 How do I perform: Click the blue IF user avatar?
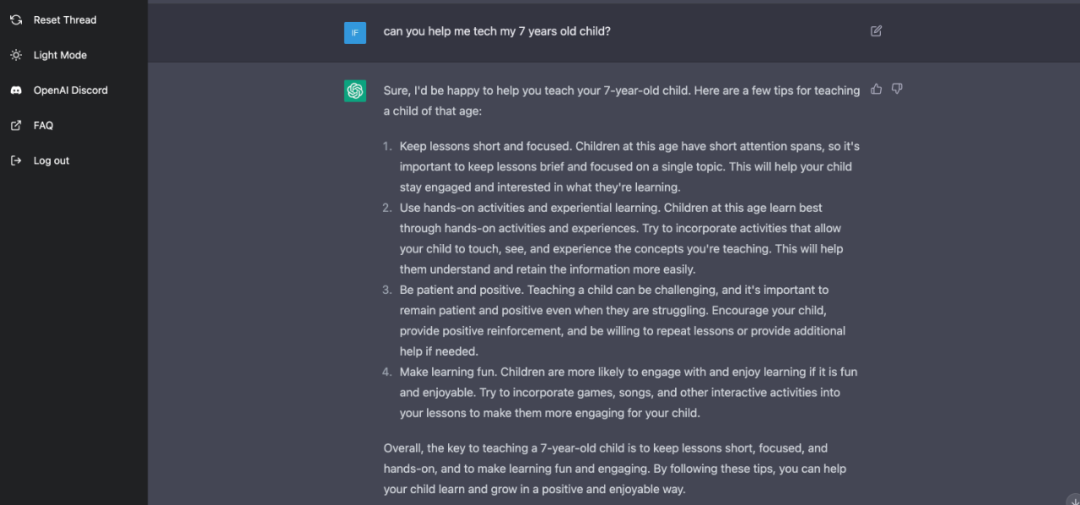coord(355,32)
